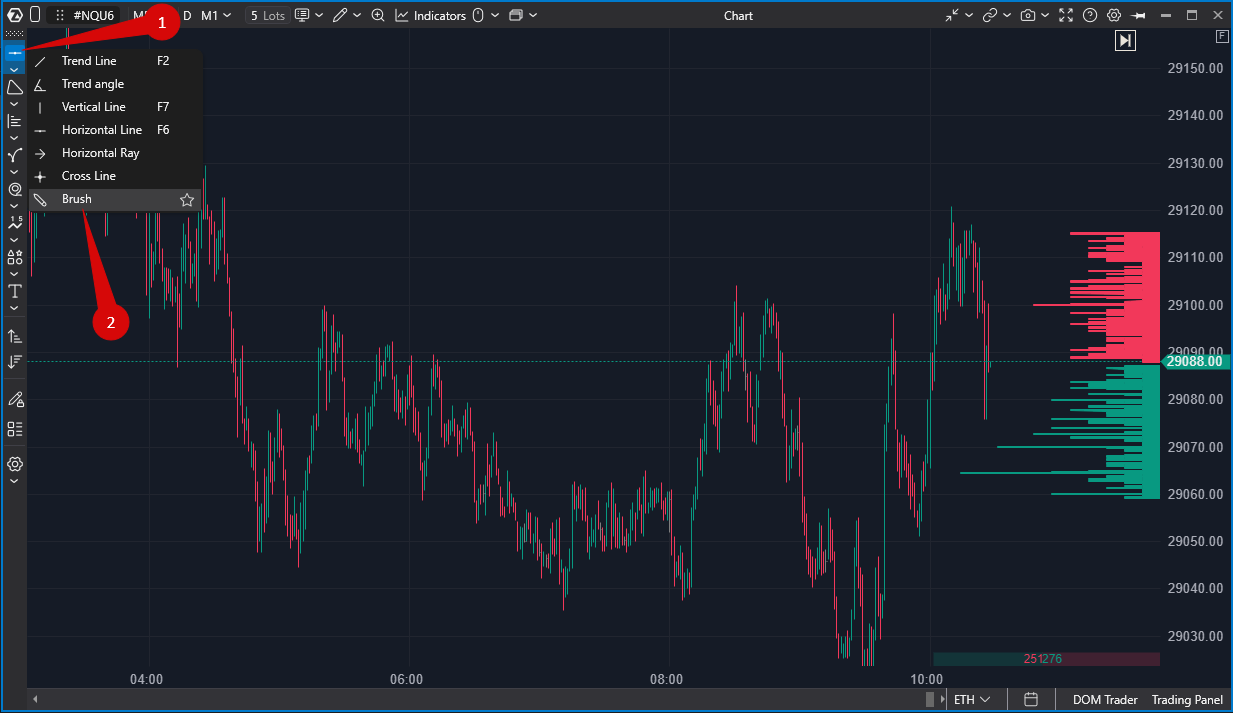Click the 5 Lots quantity field
The image size is (1233, 713).
point(267,15)
